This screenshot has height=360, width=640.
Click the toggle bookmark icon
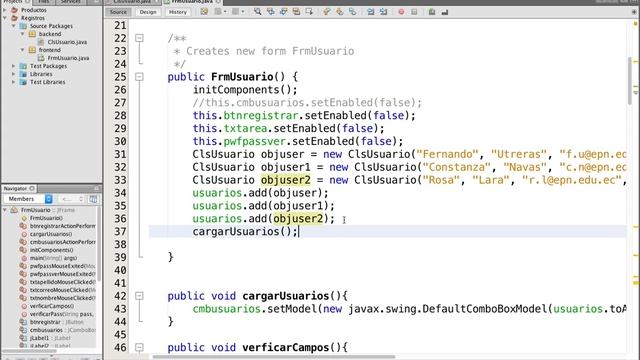(x=353, y=12)
